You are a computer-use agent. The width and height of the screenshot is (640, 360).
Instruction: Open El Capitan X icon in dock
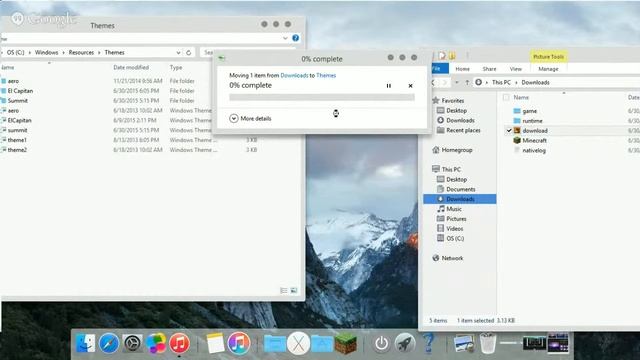298,343
